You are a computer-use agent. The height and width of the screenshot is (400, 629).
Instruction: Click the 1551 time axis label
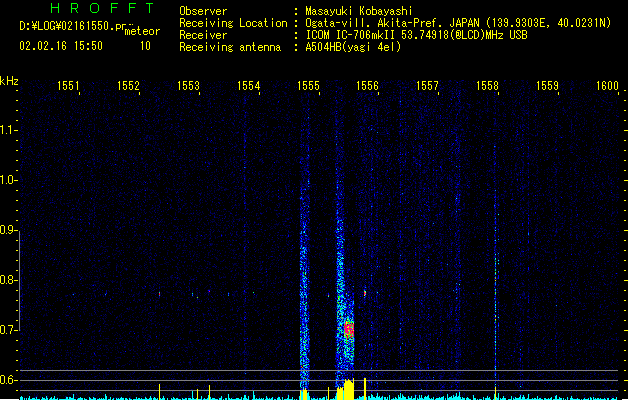(x=68, y=86)
